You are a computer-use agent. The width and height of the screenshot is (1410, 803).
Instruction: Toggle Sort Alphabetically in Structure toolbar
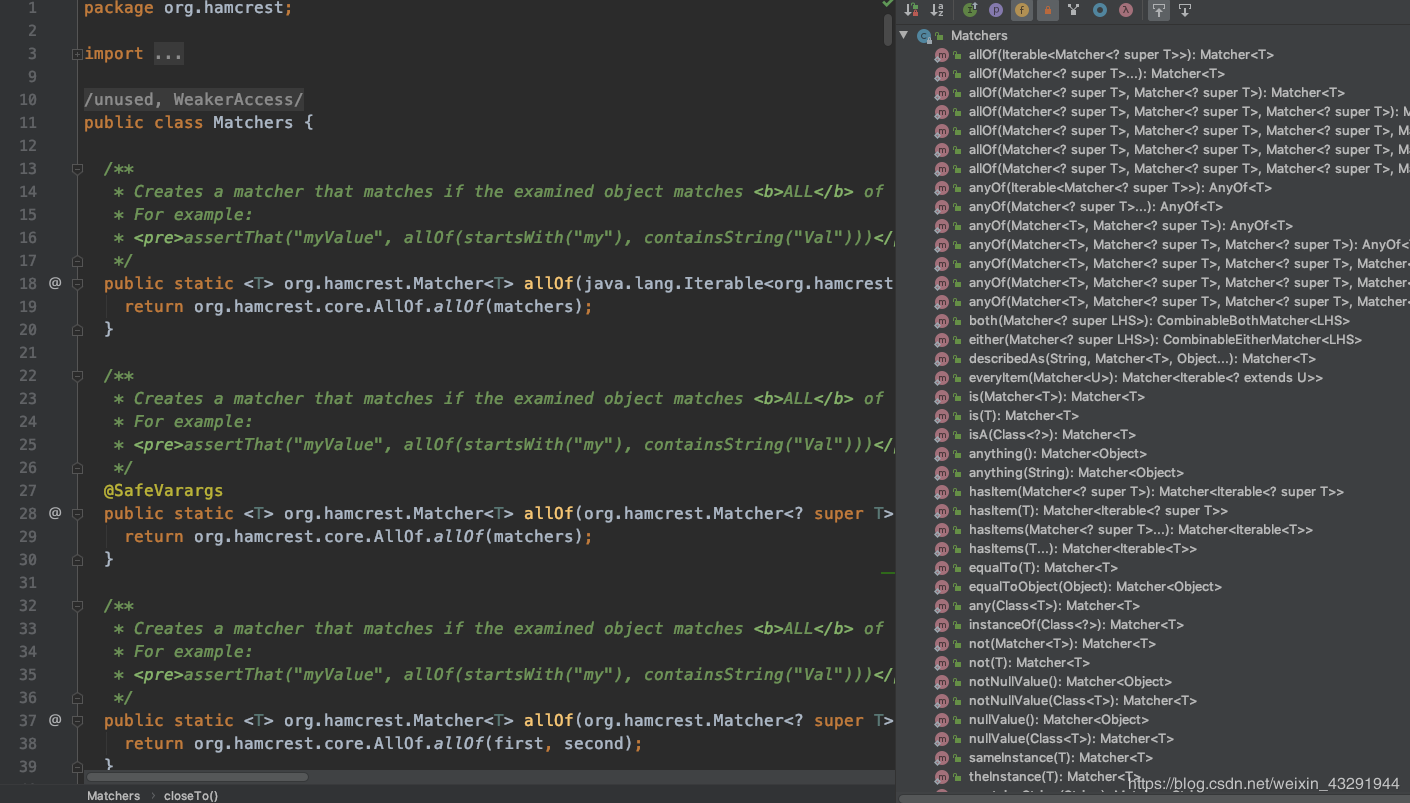coord(937,10)
